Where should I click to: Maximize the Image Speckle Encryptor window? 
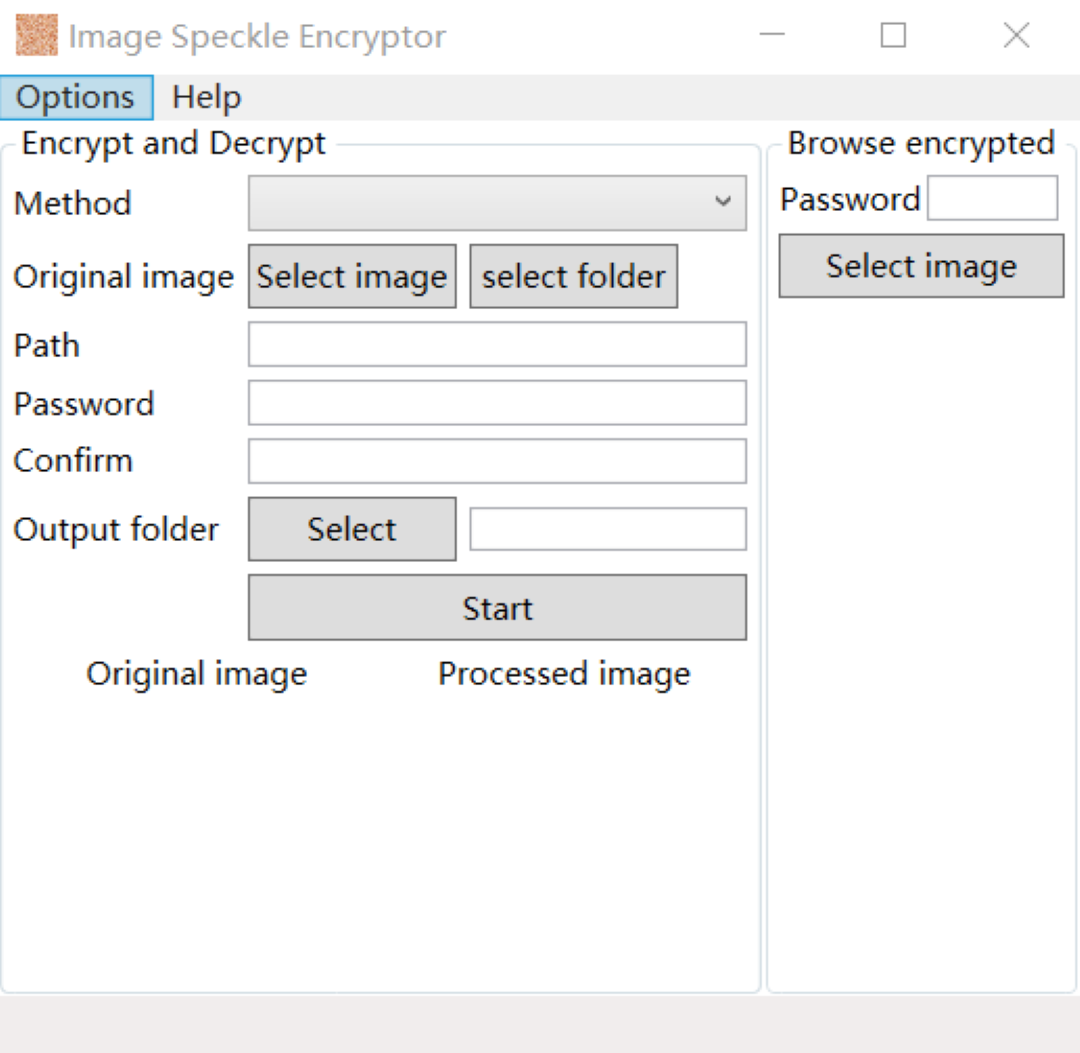coord(893,36)
